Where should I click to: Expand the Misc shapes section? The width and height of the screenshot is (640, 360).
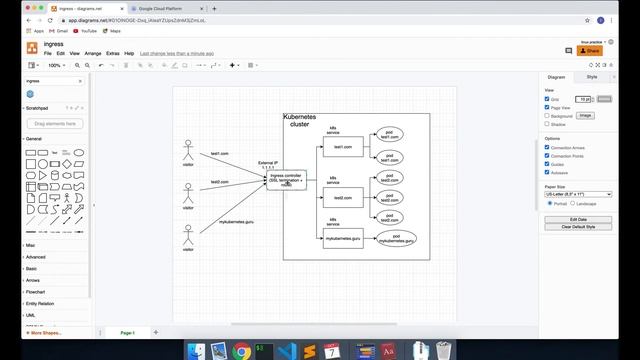point(30,245)
